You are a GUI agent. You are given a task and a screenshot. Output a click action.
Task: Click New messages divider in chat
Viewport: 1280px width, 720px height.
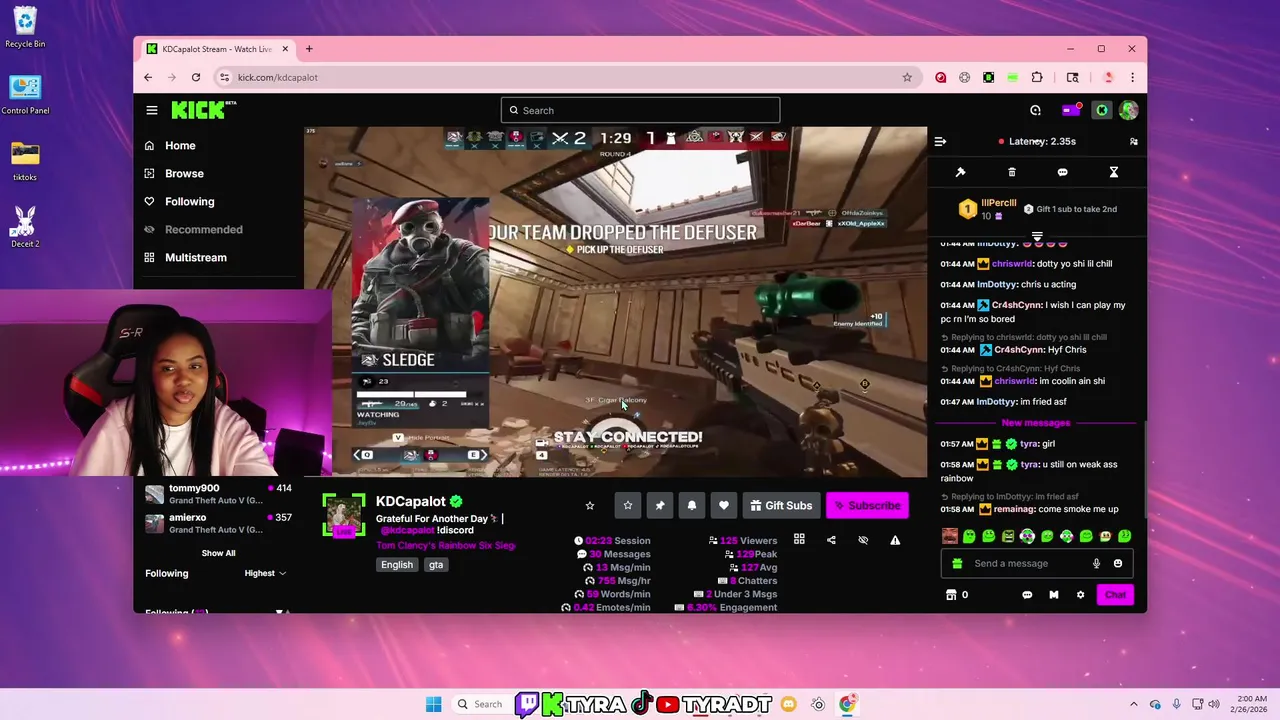coord(1036,423)
